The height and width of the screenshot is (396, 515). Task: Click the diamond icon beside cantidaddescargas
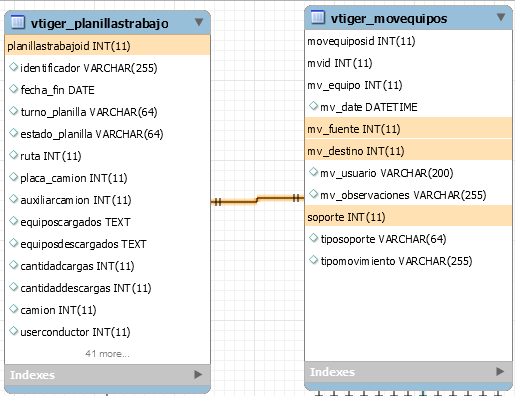(x=13, y=287)
